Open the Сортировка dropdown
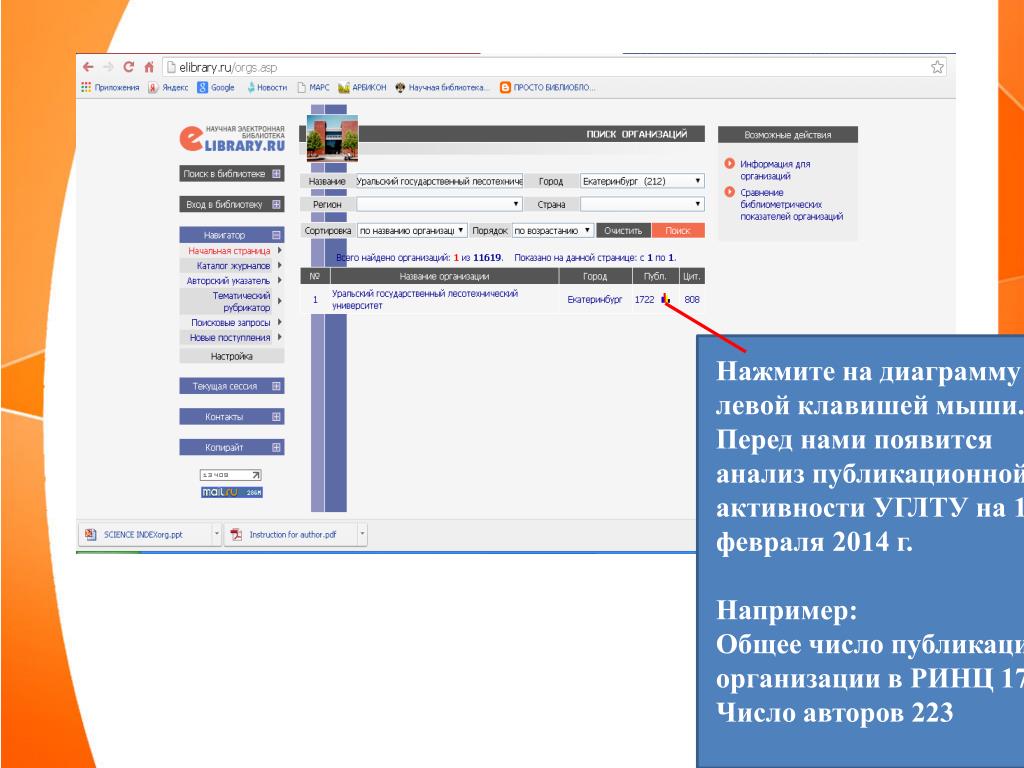Viewport: 1024px width, 768px height. click(412, 231)
